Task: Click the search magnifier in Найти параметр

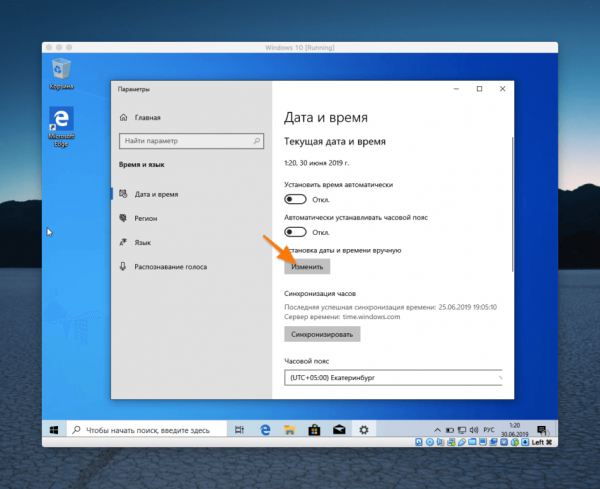Action: pyautogui.click(x=257, y=141)
